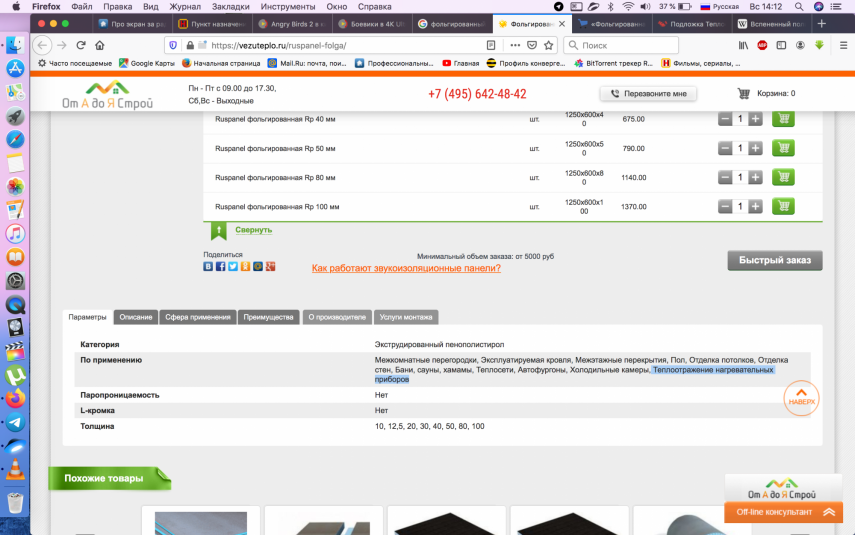Reload the page with refresh icon

(81, 45)
